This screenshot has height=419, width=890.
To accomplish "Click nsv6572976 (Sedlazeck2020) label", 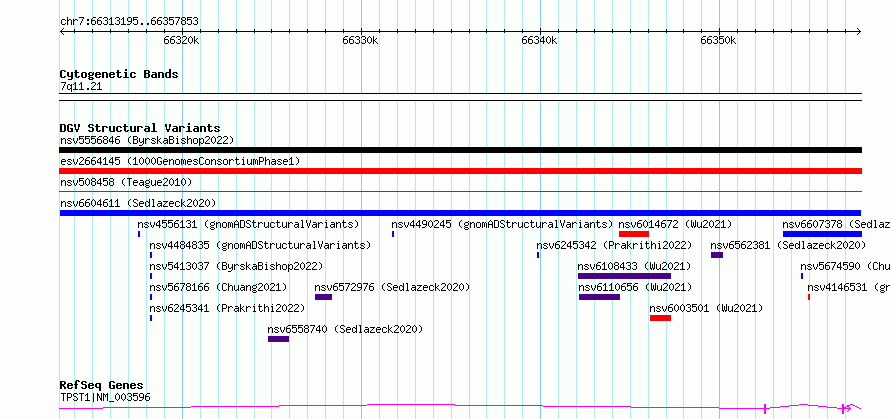I will tap(392, 287).
